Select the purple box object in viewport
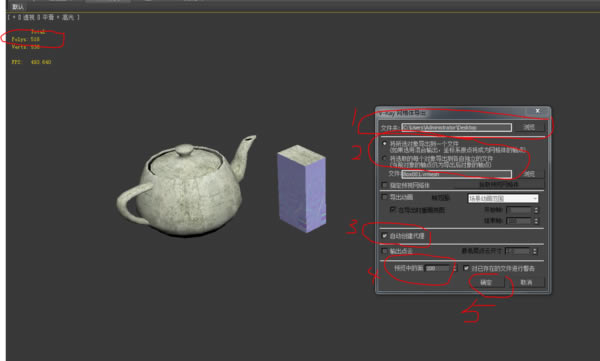This screenshot has width=600, height=361. pos(302,189)
